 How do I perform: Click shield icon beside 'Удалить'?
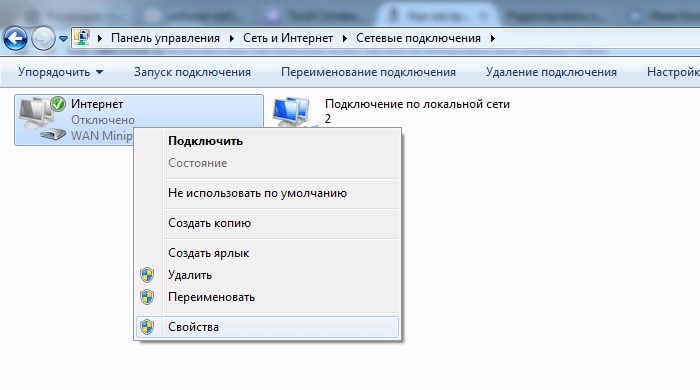click(147, 275)
